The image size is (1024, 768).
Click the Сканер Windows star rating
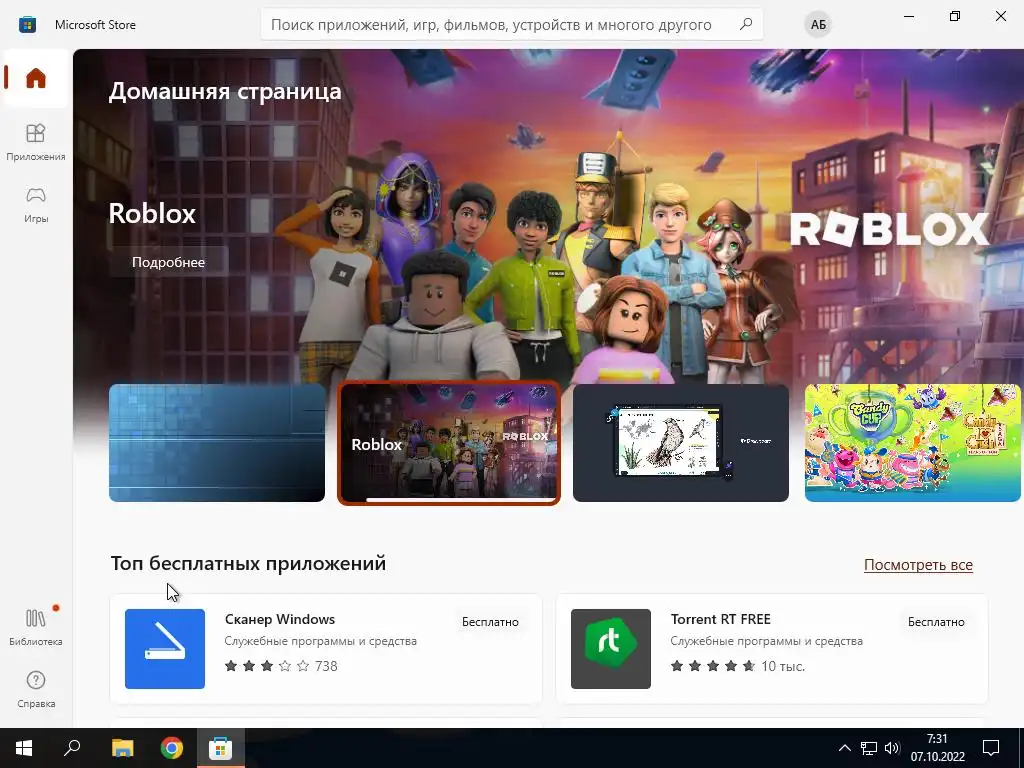pyautogui.click(x=267, y=666)
